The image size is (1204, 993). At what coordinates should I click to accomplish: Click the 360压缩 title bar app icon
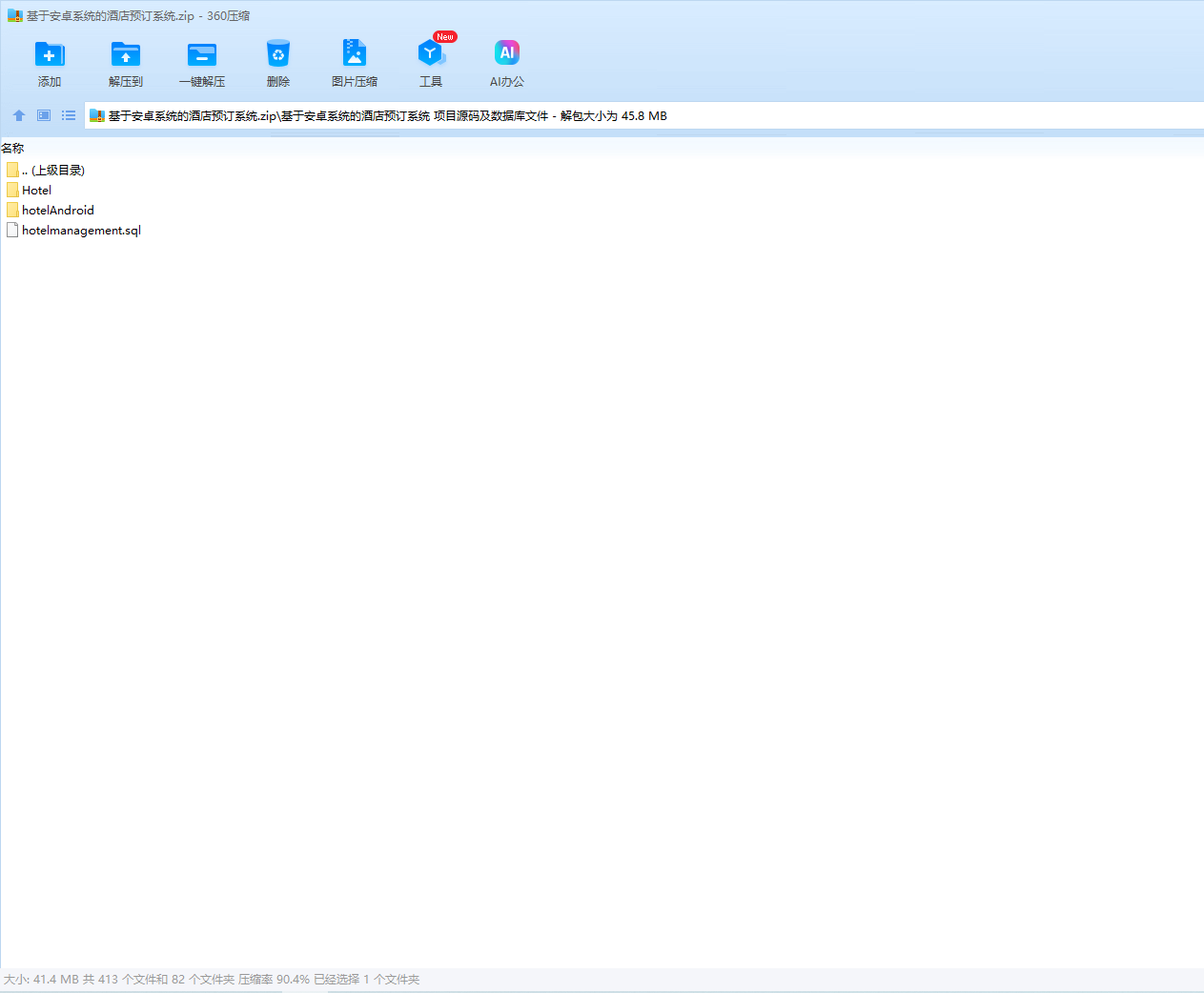(14, 16)
